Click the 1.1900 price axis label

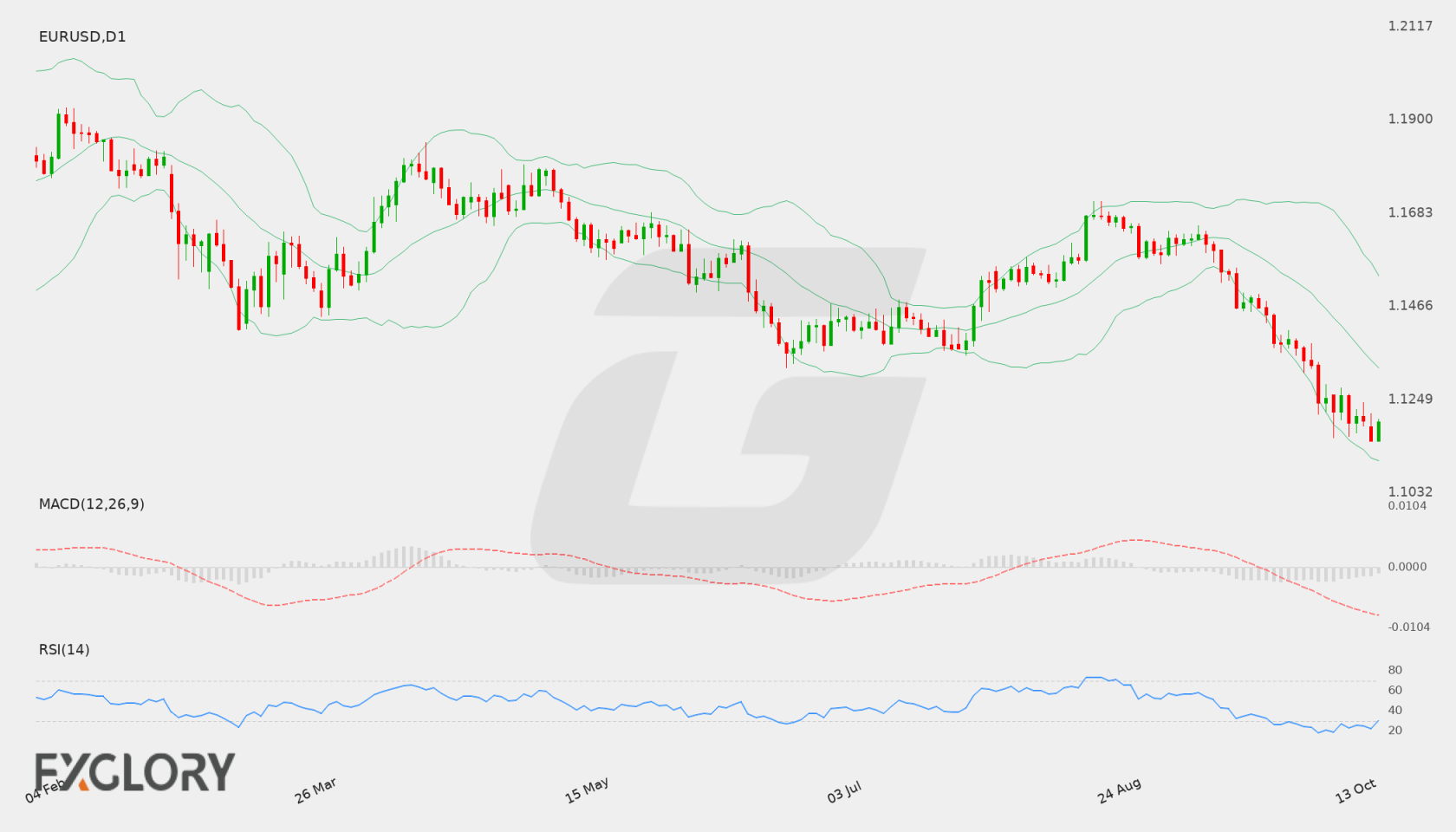coord(1410,119)
